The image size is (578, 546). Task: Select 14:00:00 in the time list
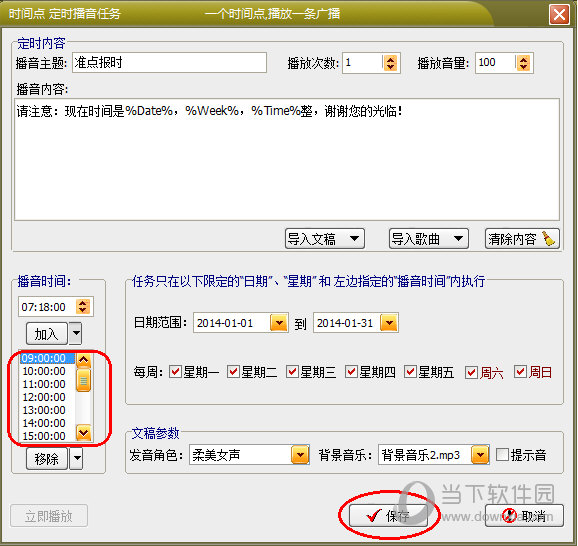47,422
